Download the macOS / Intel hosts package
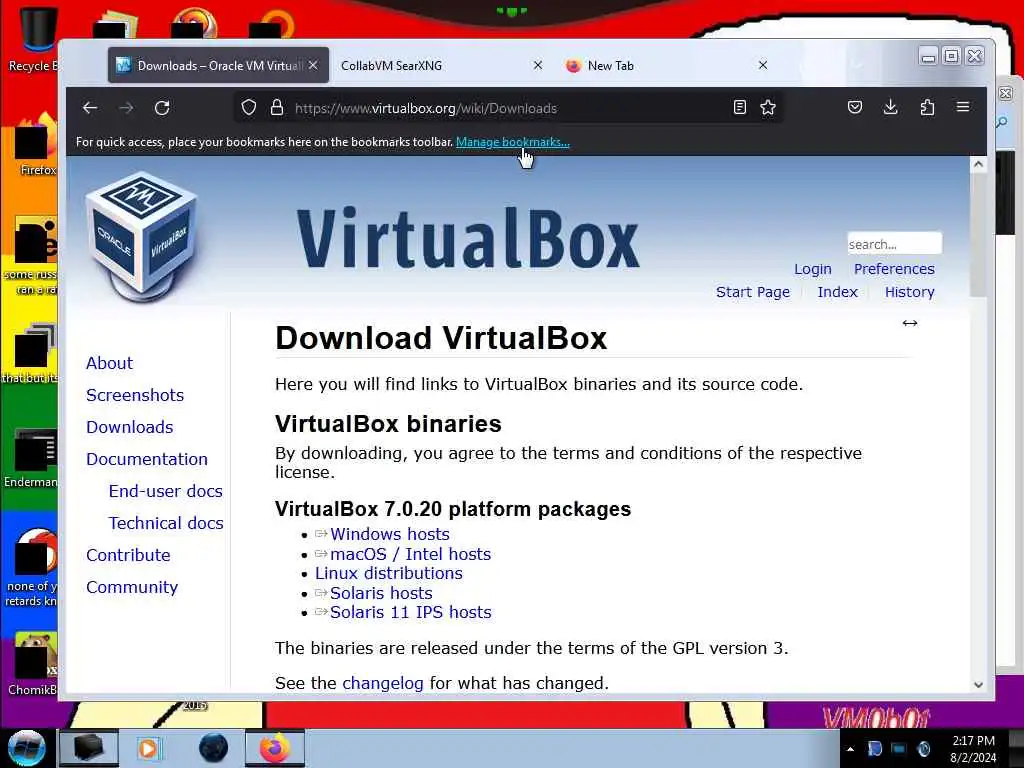Screen dimensions: 1024x768 pyautogui.click(x=410, y=554)
